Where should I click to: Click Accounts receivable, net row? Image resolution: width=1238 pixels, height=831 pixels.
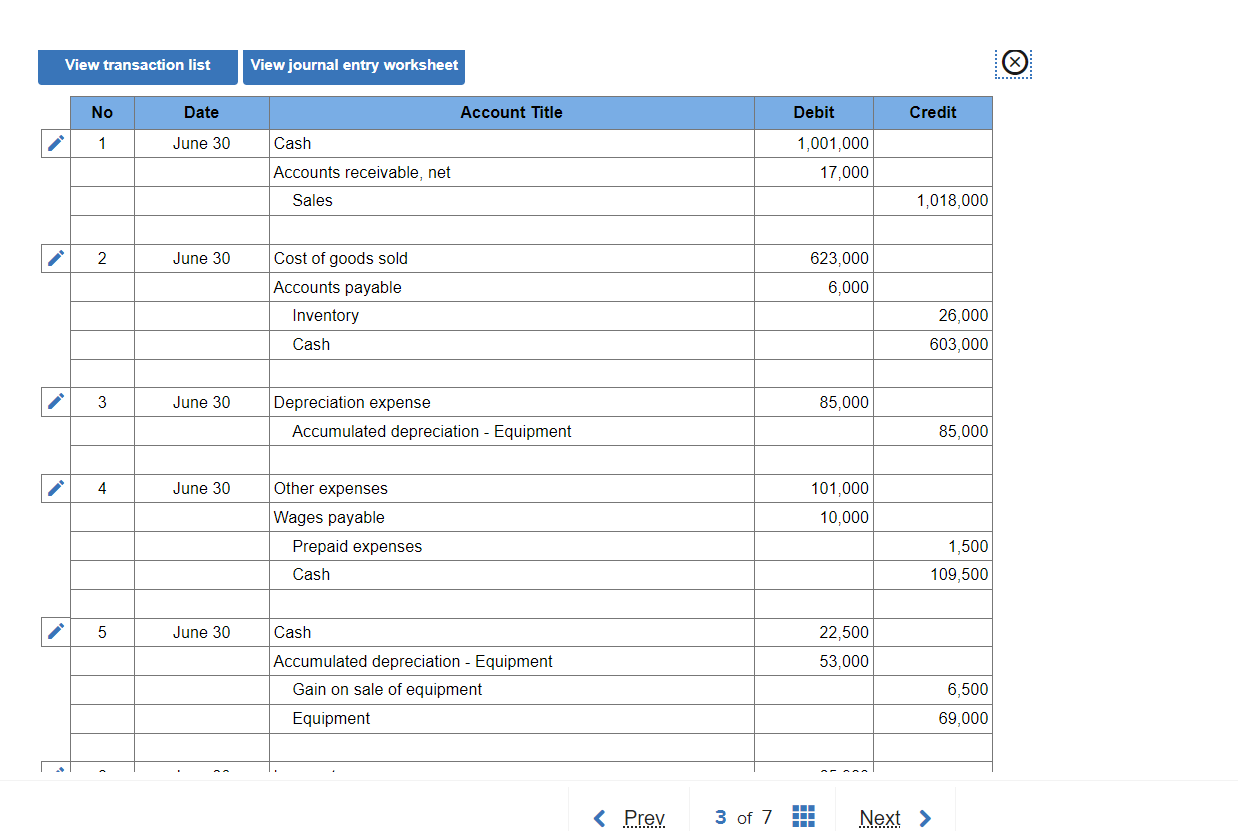(362, 173)
